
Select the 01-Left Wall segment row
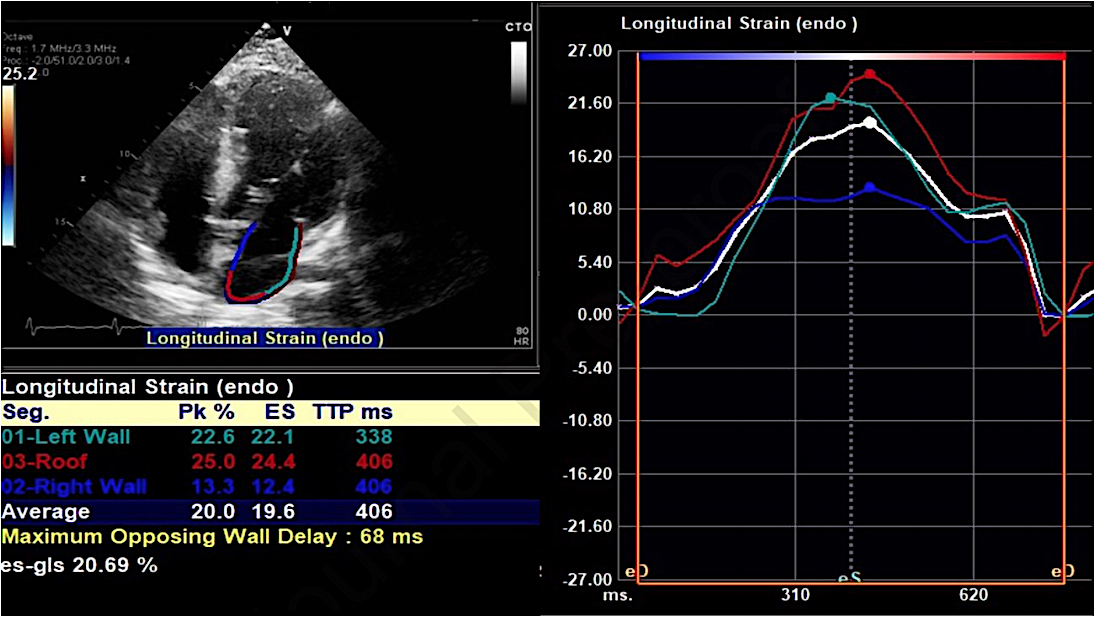click(66, 437)
